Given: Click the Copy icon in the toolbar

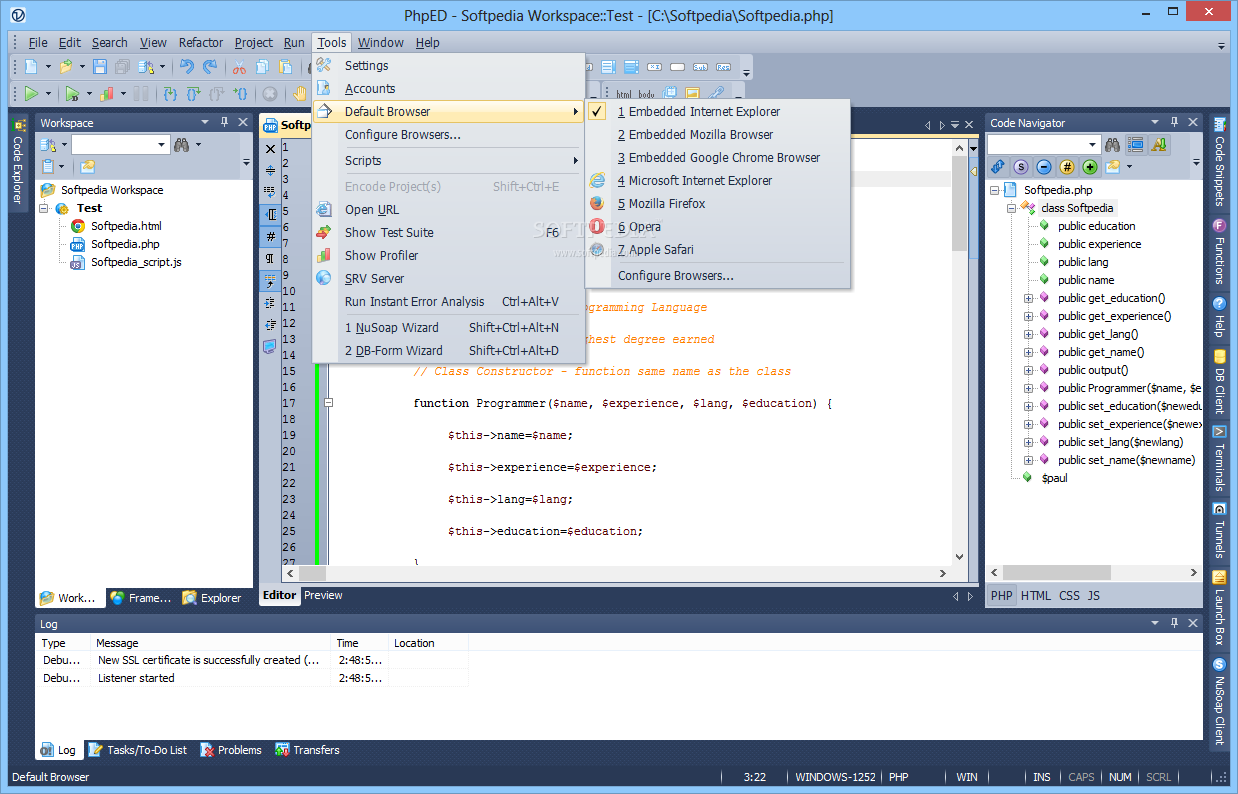Looking at the screenshot, I should (x=262, y=67).
